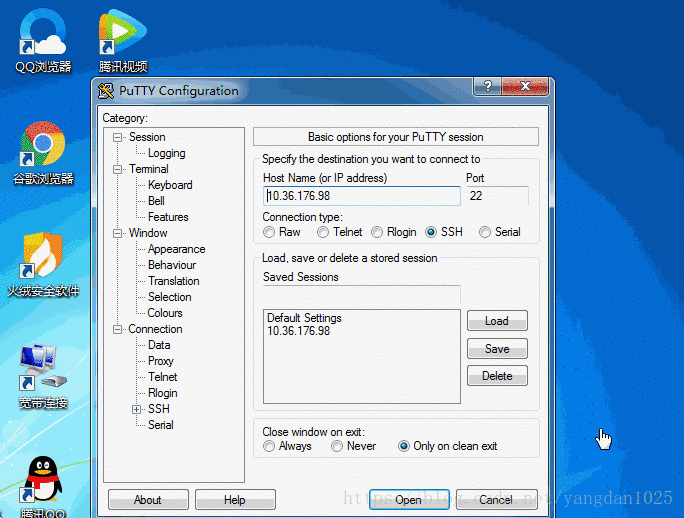Select the Logging category
Image resolution: width=684 pixels, height=518 pixels.
[x=167, y=153]
